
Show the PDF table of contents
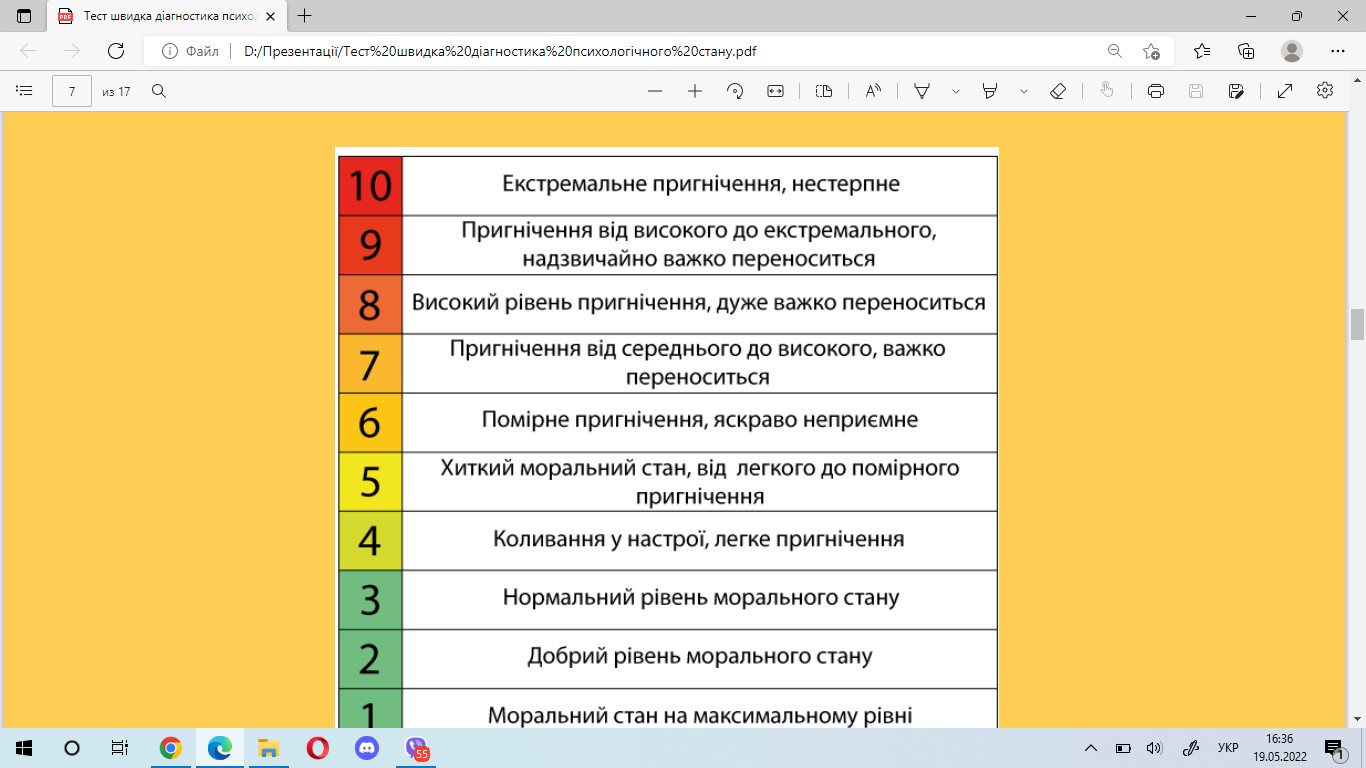click(x=25, y=91)
